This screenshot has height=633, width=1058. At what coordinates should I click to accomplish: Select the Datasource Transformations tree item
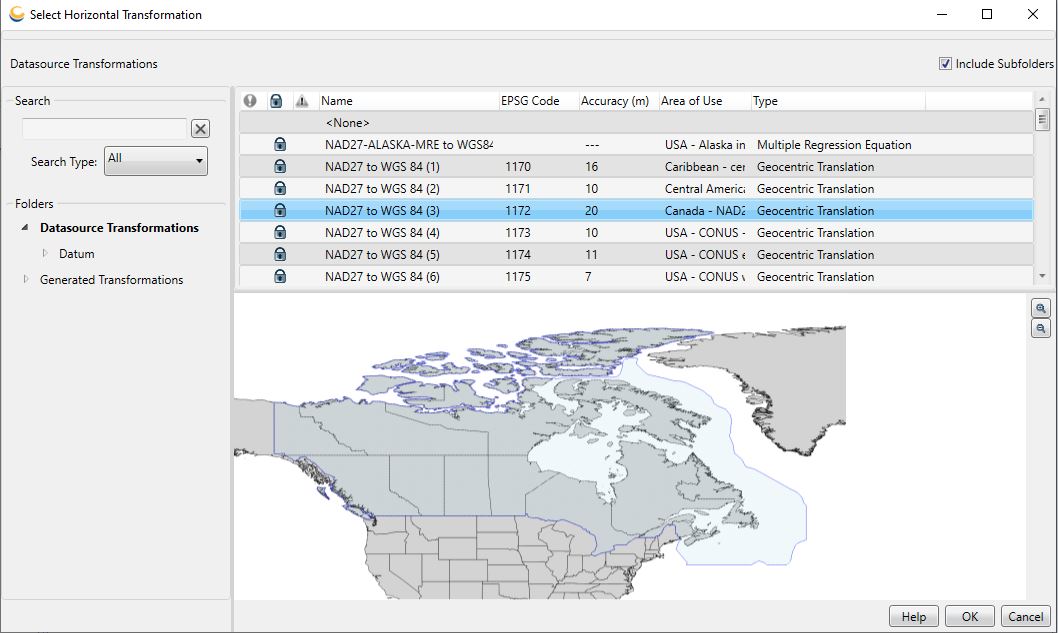tap(119, 227)
